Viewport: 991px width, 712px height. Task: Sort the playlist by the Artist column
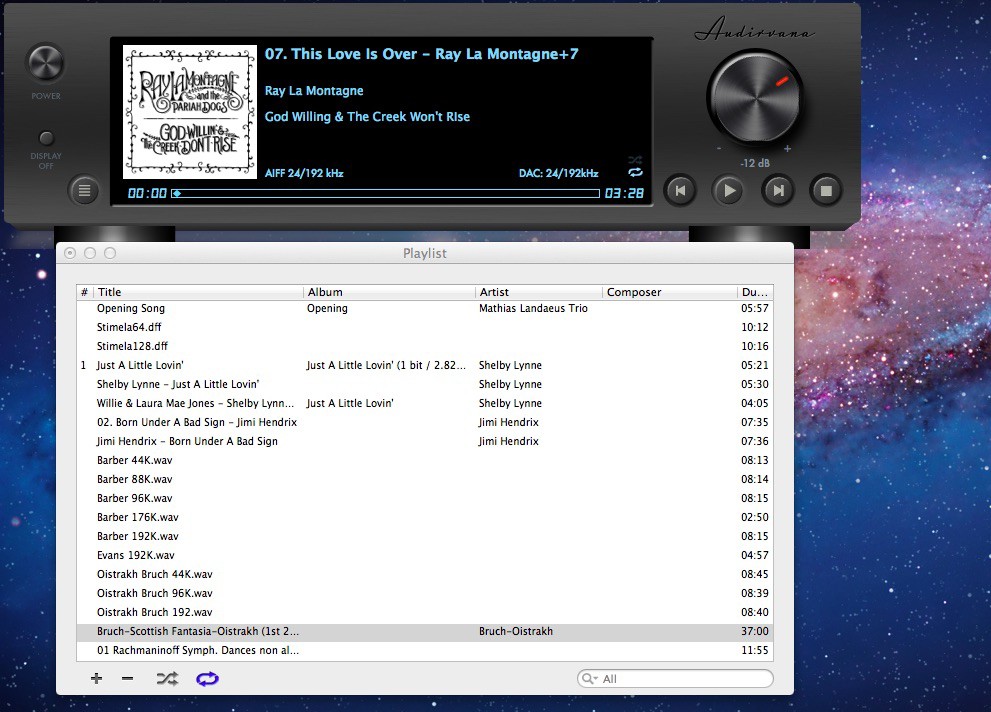(x=539, y=292)
